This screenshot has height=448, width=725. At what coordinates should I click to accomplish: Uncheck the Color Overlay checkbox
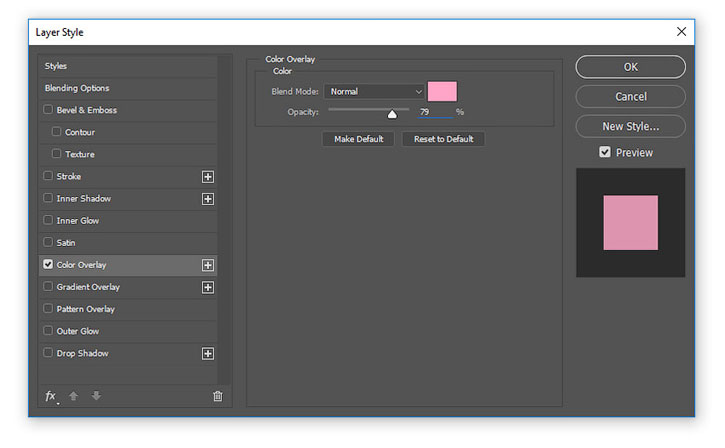pyautogui.click(x=48, y=264)
